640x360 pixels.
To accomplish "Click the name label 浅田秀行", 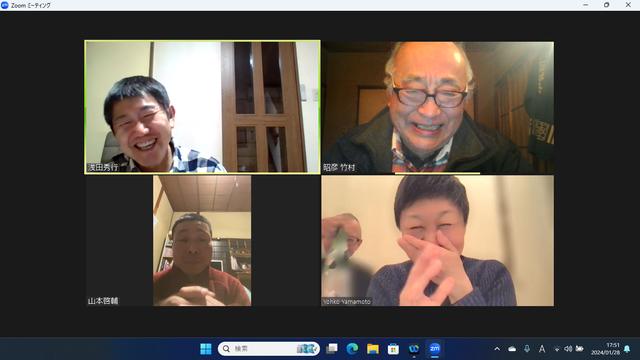I will (102, 167).
